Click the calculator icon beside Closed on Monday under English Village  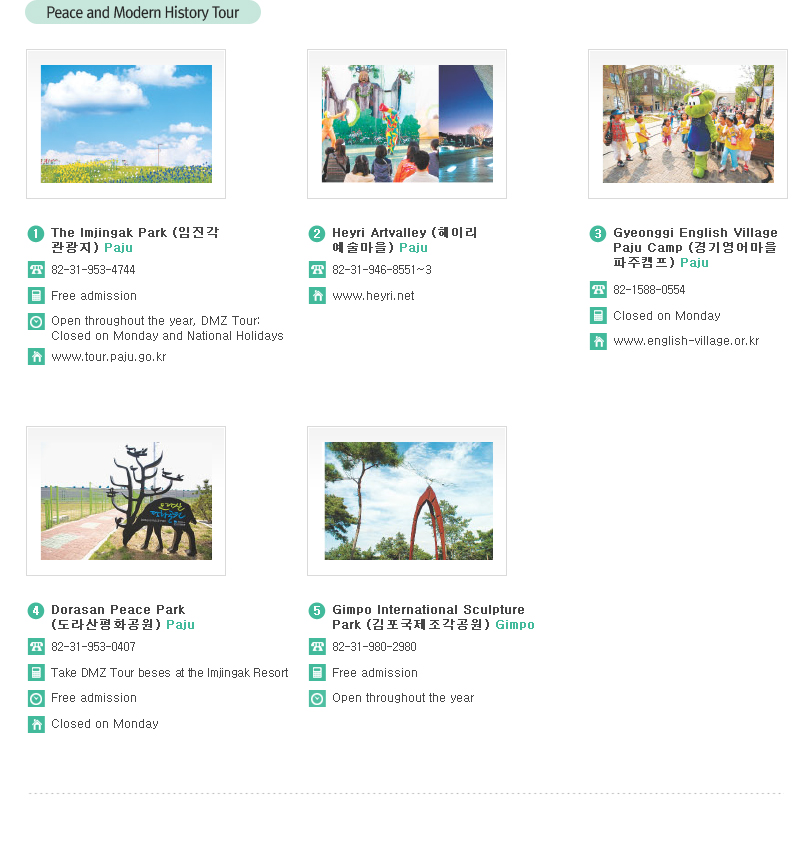[598, 315]
